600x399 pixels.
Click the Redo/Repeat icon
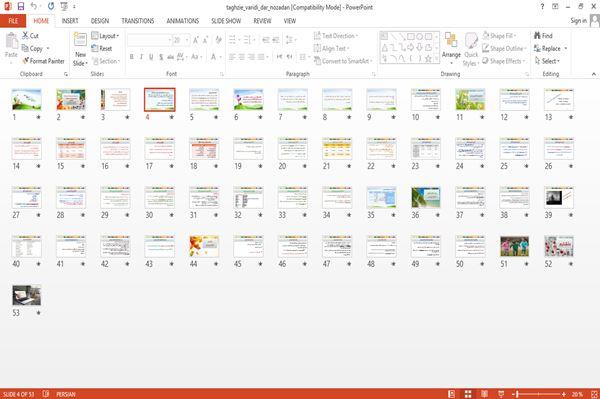pos(51,7)
